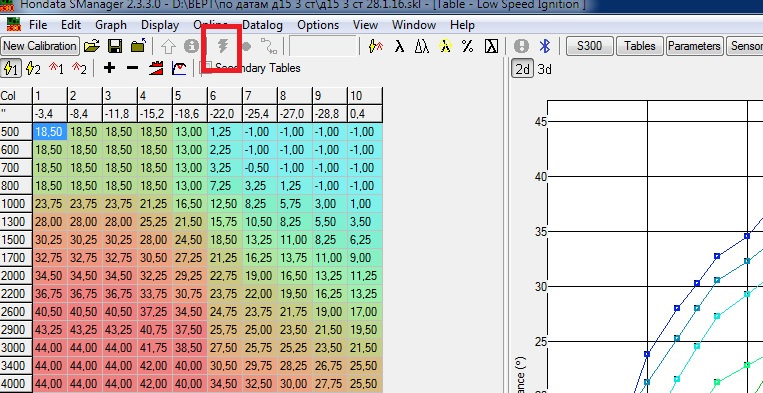Enable the Secondary Tables checkbox

[x=208, y=67]
